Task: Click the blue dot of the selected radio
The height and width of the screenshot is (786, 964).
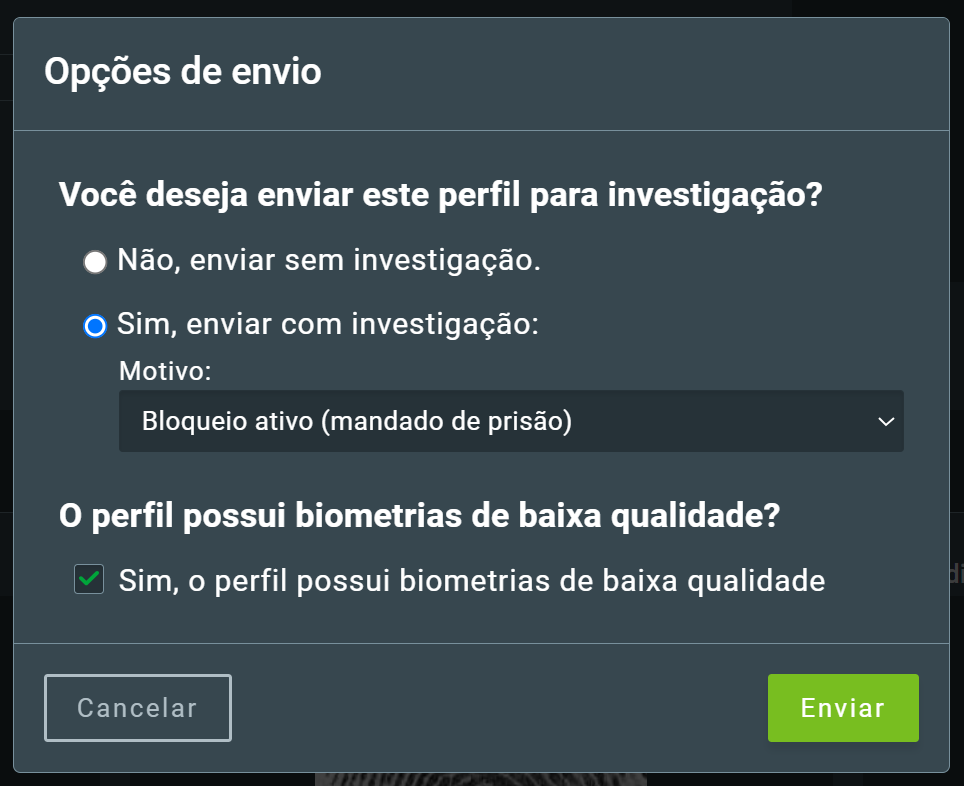Action: 95,325
